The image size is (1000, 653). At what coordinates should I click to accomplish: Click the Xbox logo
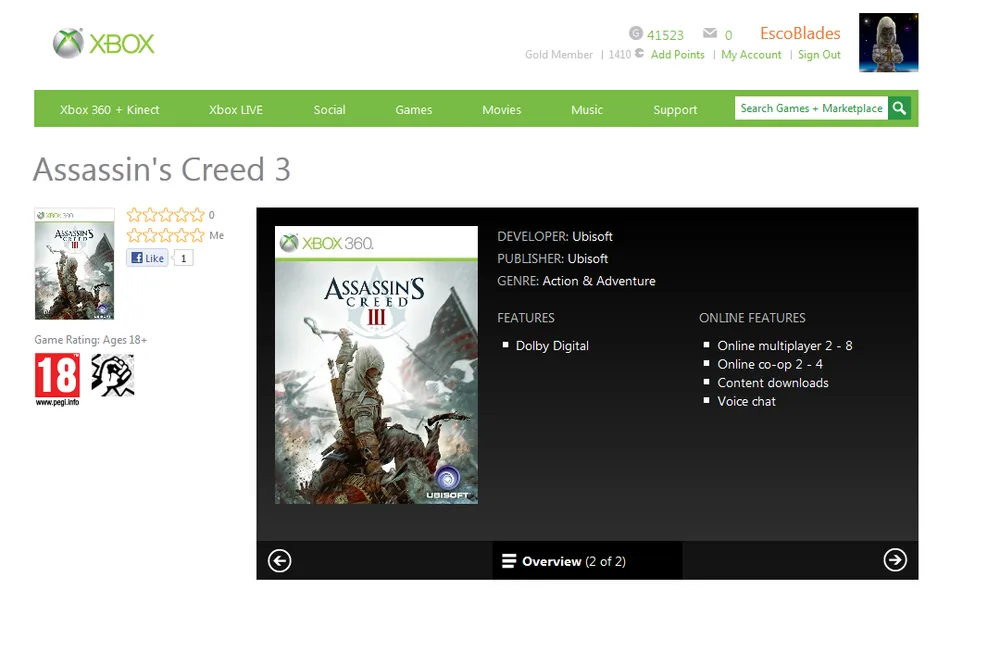pos(103,43)
